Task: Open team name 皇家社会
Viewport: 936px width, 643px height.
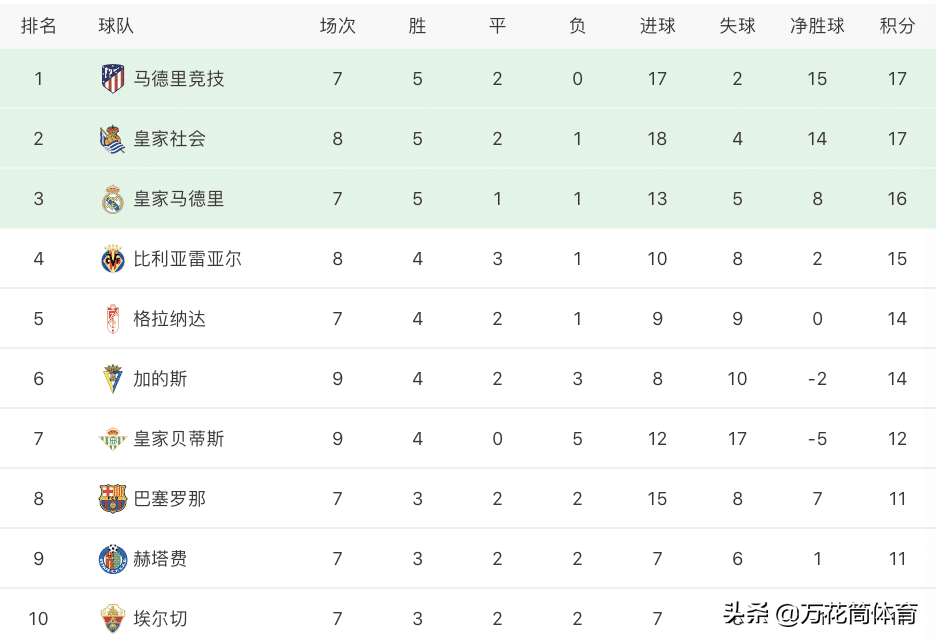Action: 170,139
